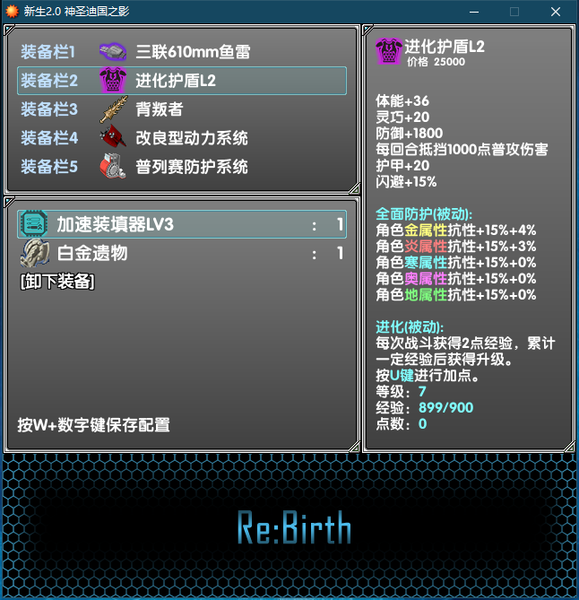Choose slot 装备栏5 普列赛防护系统
This screenshot has width=579, height=600.
[182, 167]
